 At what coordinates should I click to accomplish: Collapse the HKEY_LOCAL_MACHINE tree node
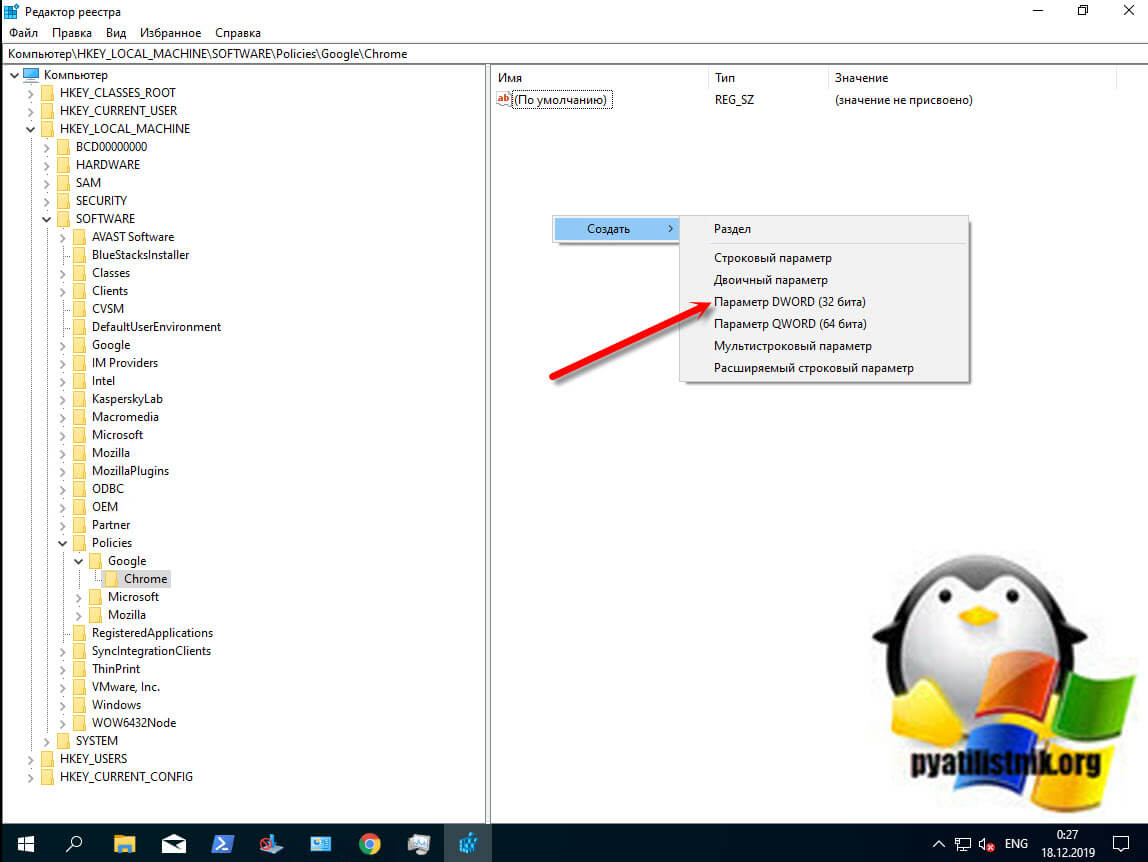[x=31, y=129]
